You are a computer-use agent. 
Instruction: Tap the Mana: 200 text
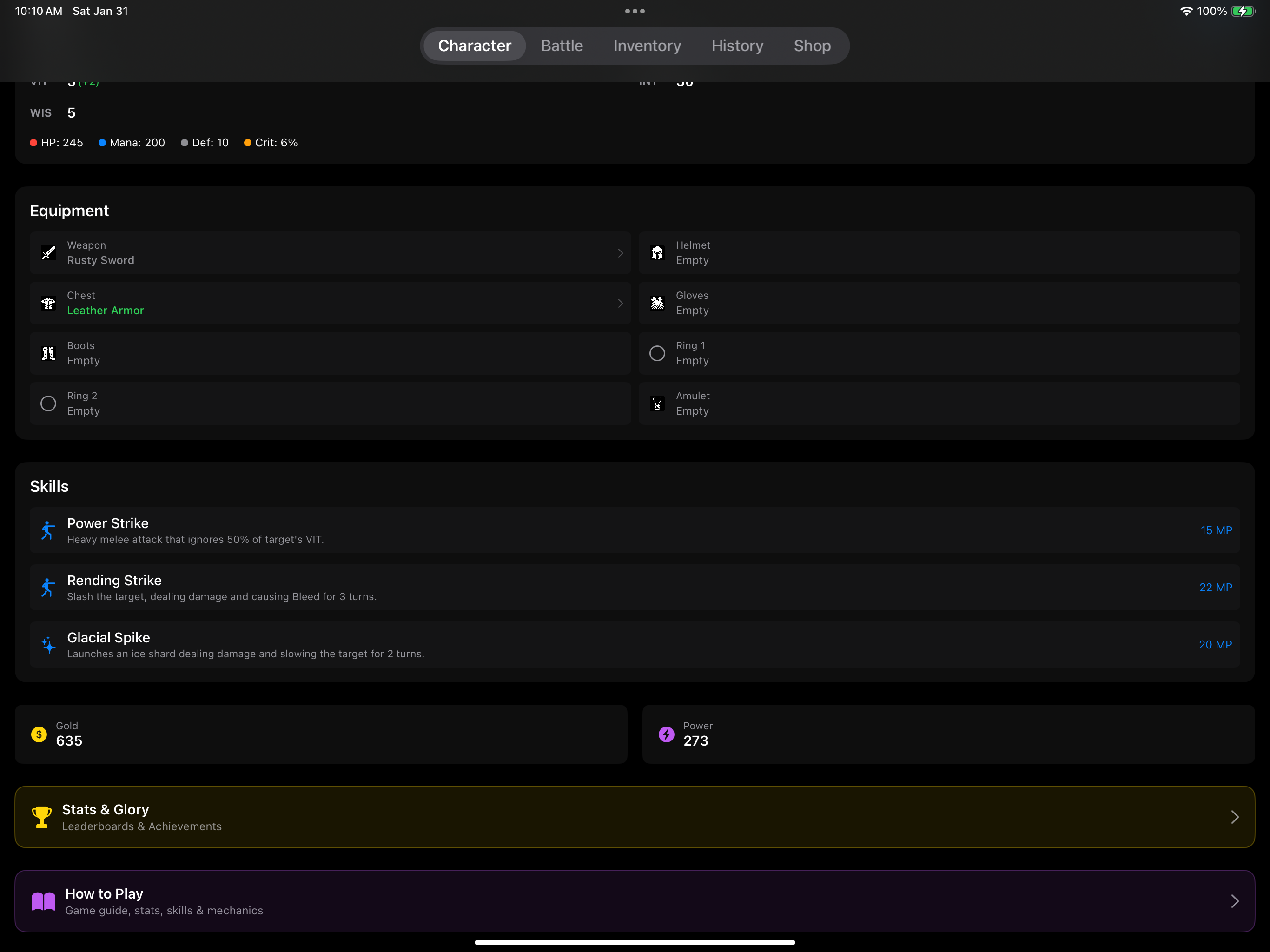pyautogui.click(x=137, y=142)
